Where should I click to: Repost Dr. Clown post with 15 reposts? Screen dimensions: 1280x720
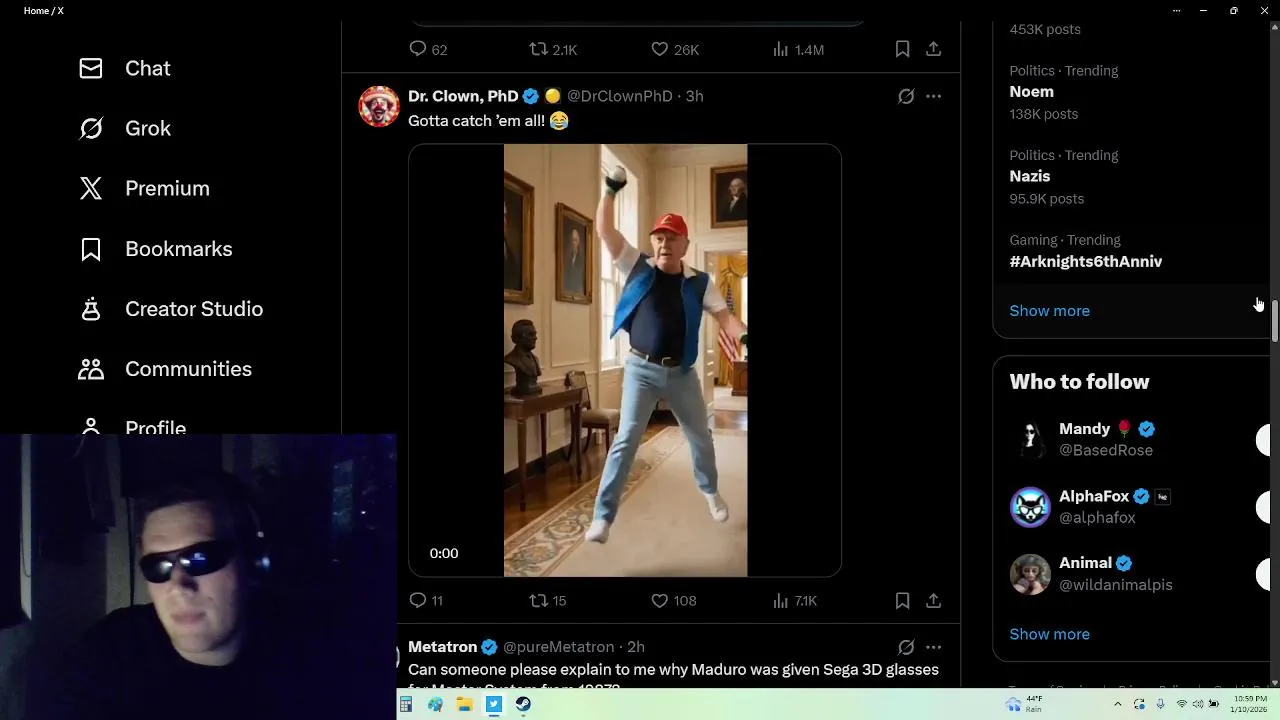(548, 600)
